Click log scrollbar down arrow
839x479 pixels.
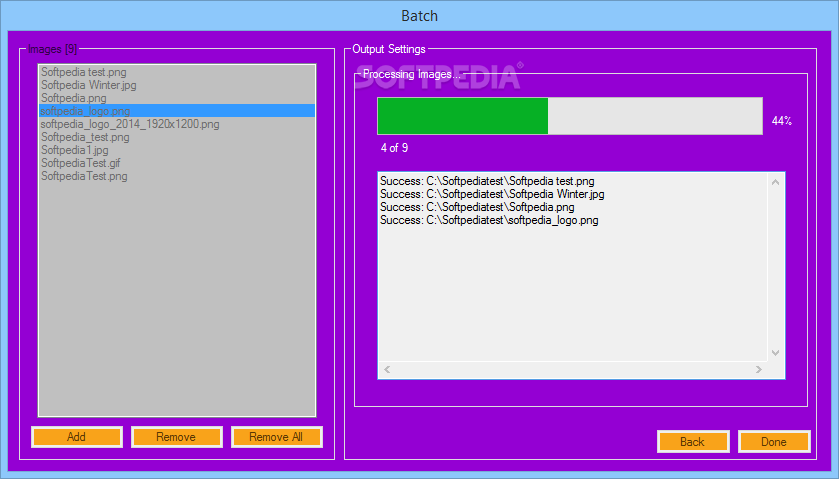[775, 353]
